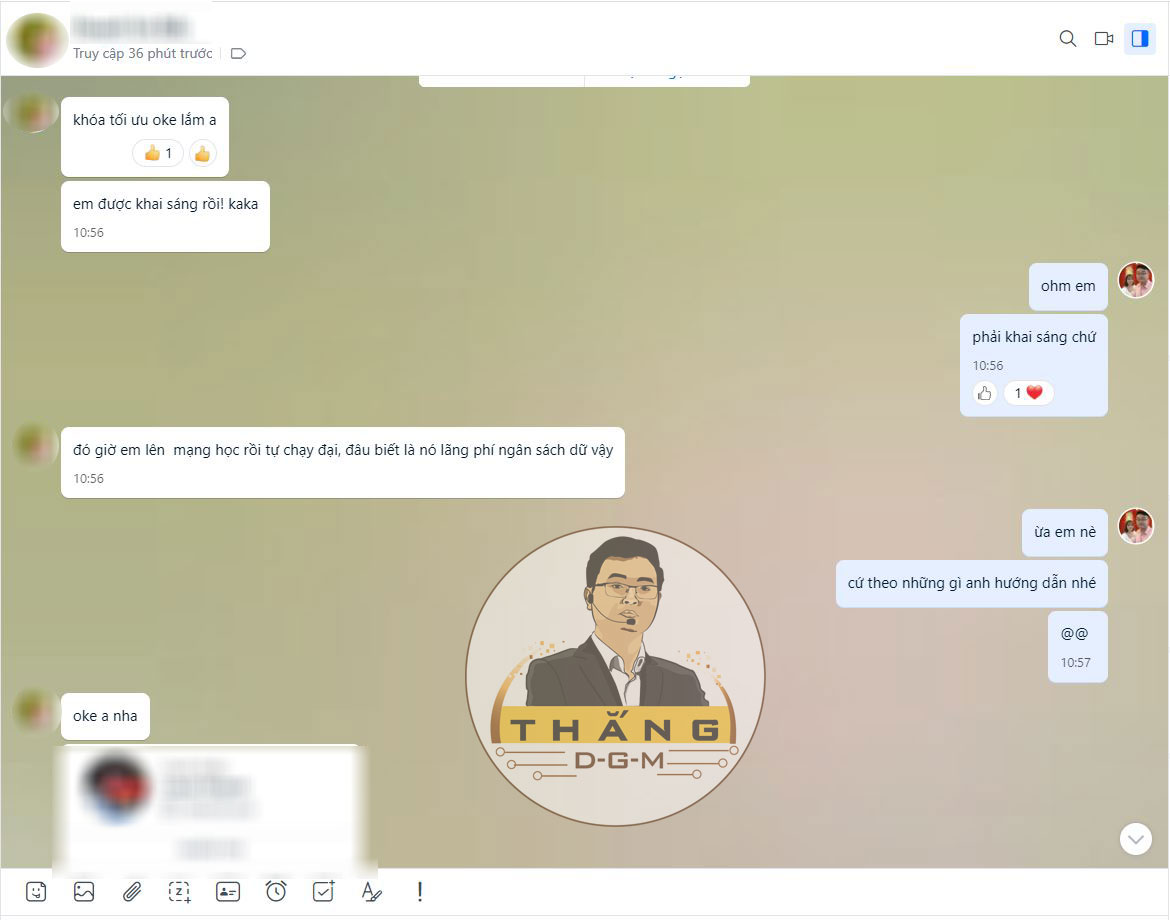Click the thumbs-up count on "khóa tối ưu oke lắm a"
This screenshot has width=1170, height=920.
(x=157, y=154)
